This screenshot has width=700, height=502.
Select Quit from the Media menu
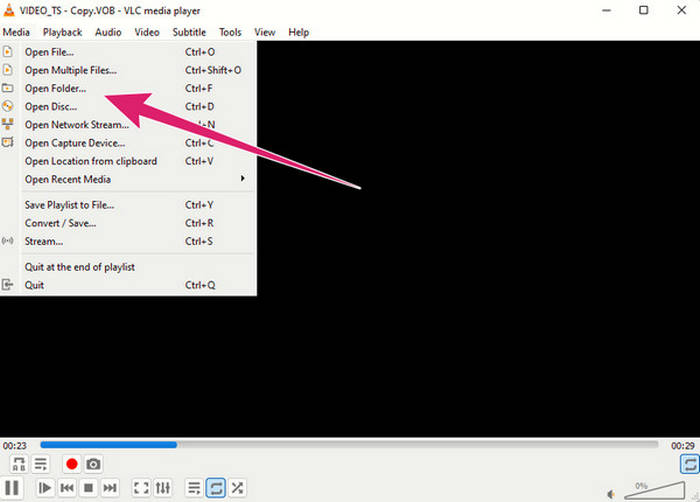click(129, 285)
